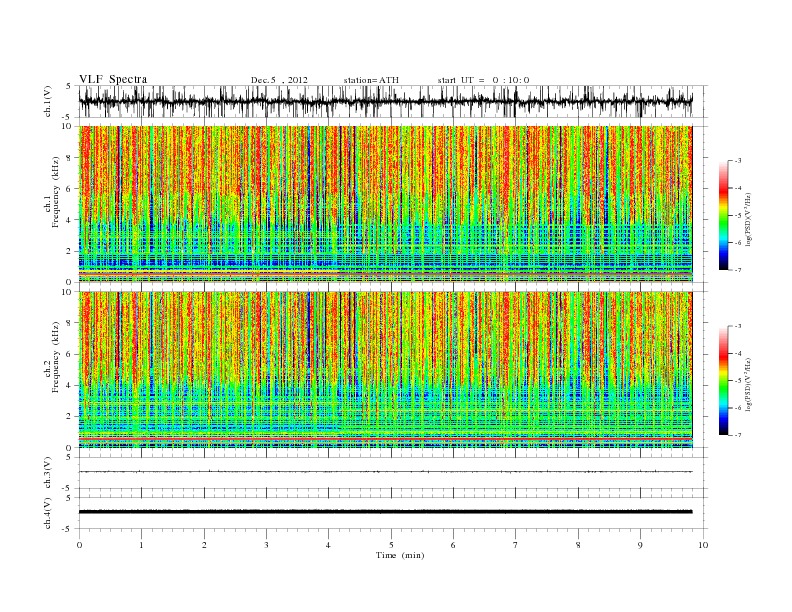Select the 'Dec.5 , 2012' date text
Viewport: 792px width, 612px height.
tap(279, 80)
